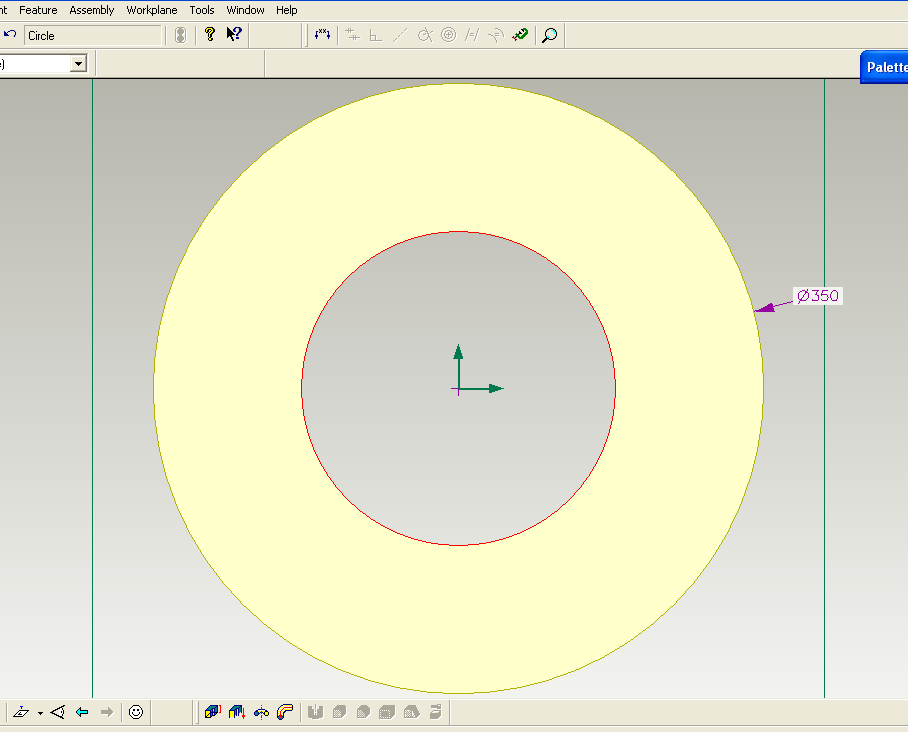This screenshot has width=908, height=732.
Task: Select the Ø350 diameter dimension label
Action: (818, 296)
